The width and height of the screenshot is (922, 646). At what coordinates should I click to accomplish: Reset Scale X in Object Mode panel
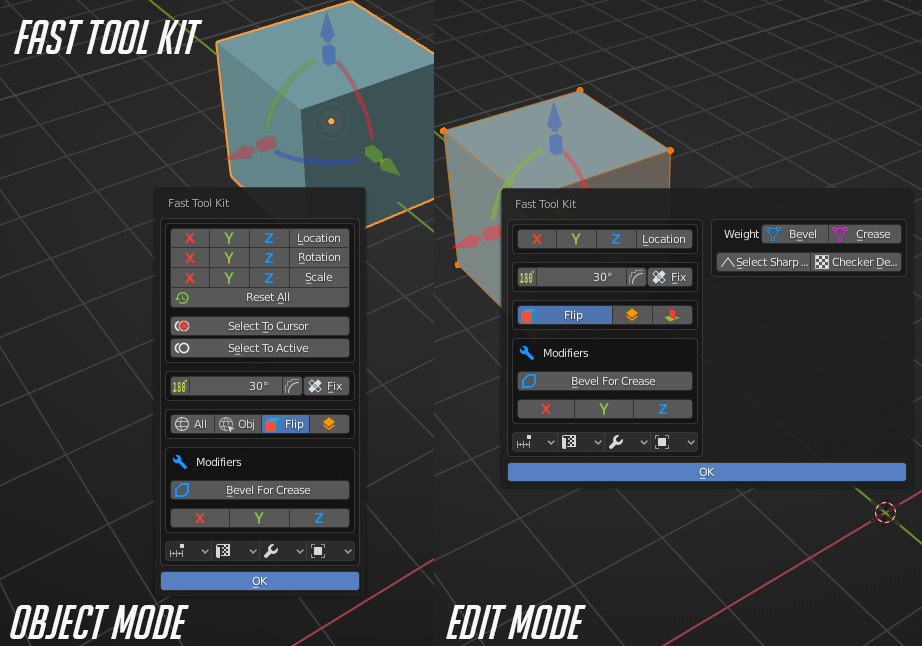[190, 277]
